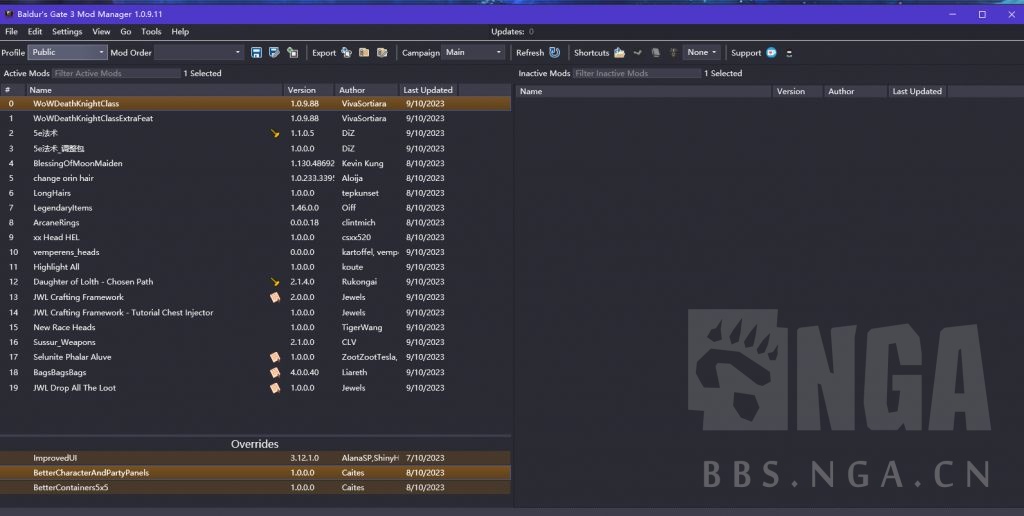Open the mods folder shortcut icon

pyautogui.click(x=619, y=52)
